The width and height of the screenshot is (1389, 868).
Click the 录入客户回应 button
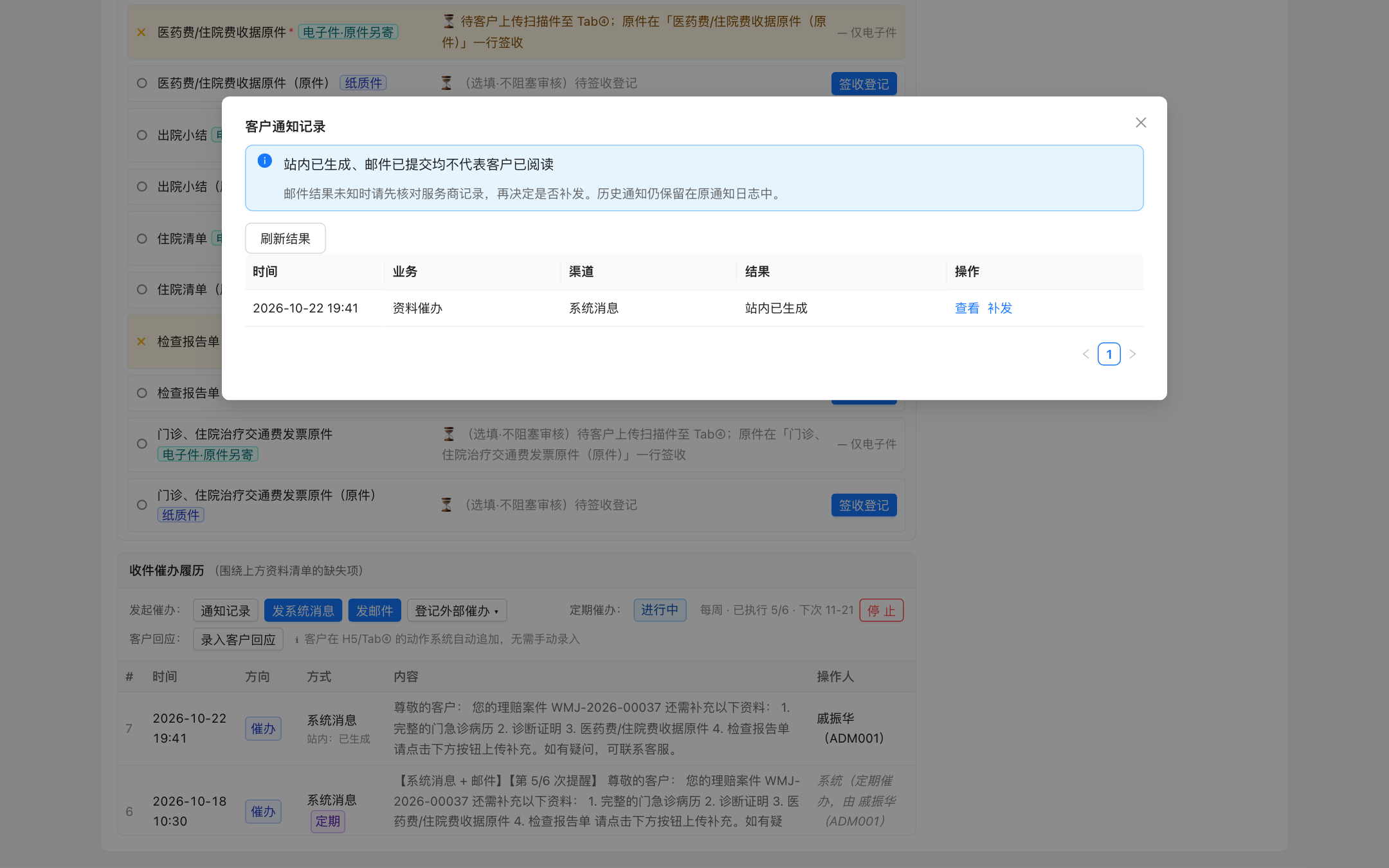point(238,640)
